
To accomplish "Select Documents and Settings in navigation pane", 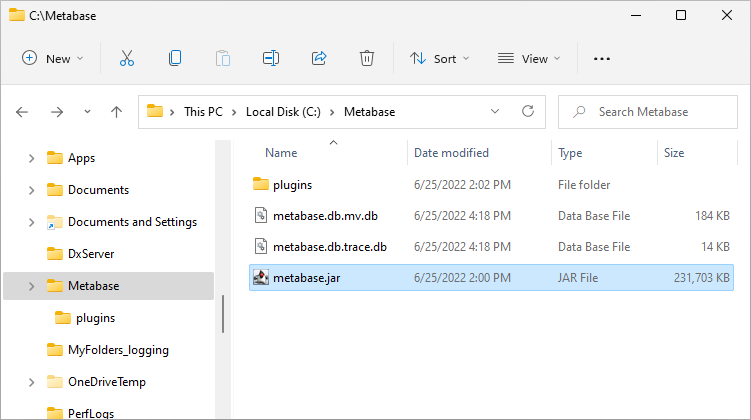I will [132, 222].
